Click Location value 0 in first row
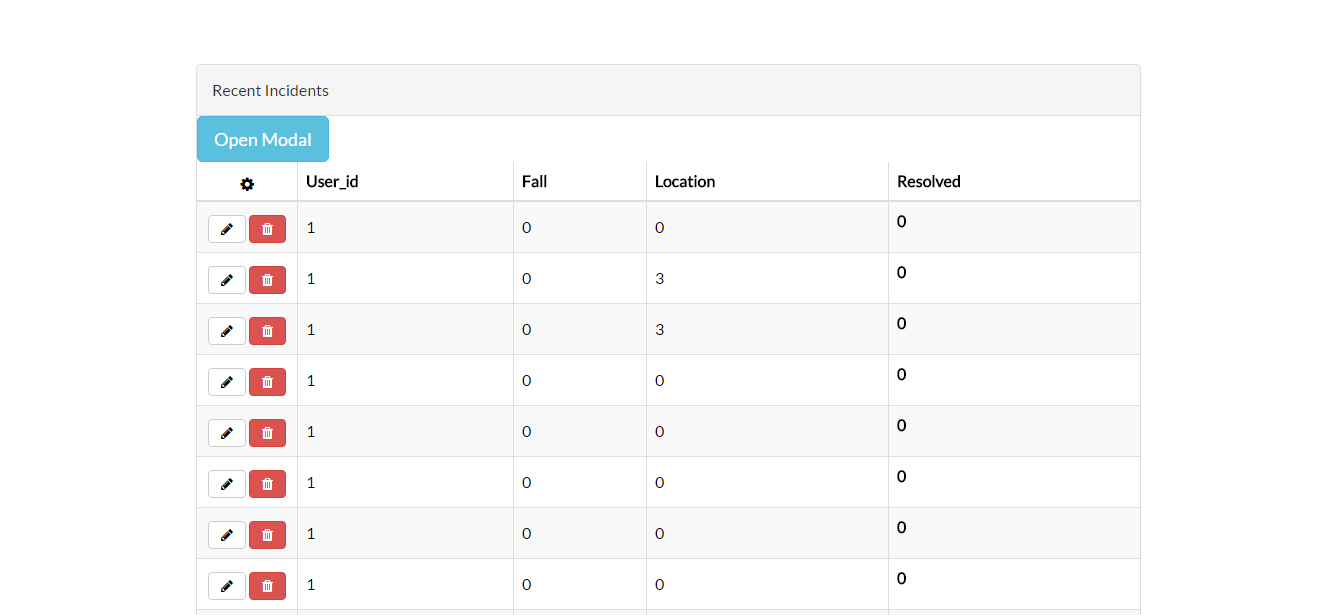 pos(659,227)
